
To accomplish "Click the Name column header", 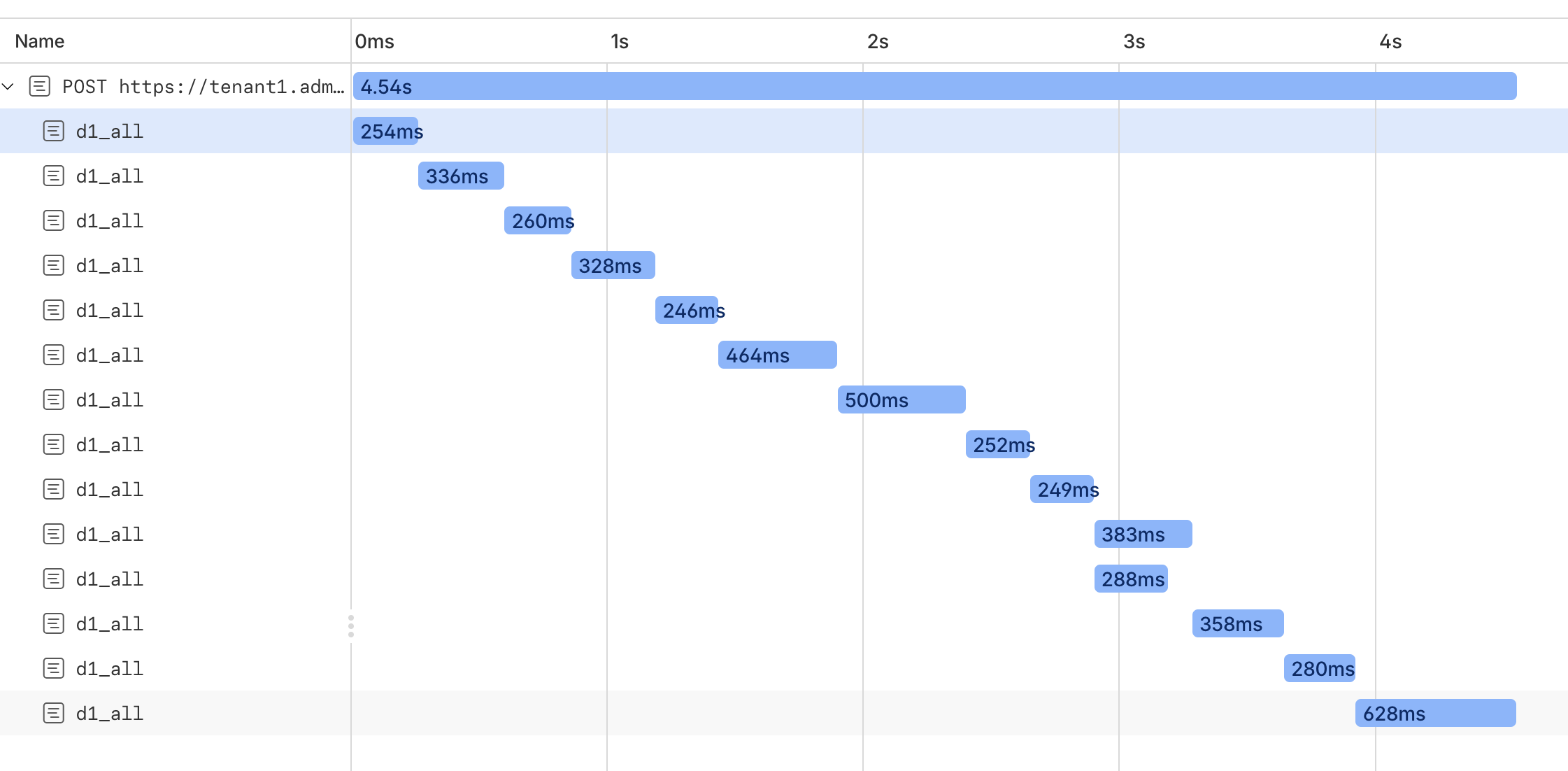I will pyautogui.click(x=39, y=41).
